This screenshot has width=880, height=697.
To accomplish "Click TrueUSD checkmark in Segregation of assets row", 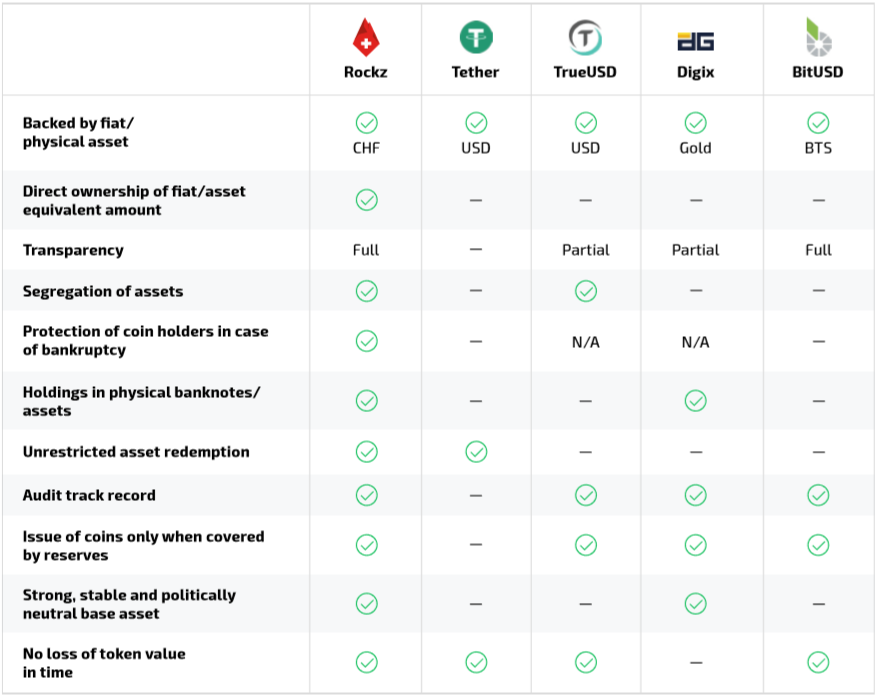I will (x=586, y=291).
